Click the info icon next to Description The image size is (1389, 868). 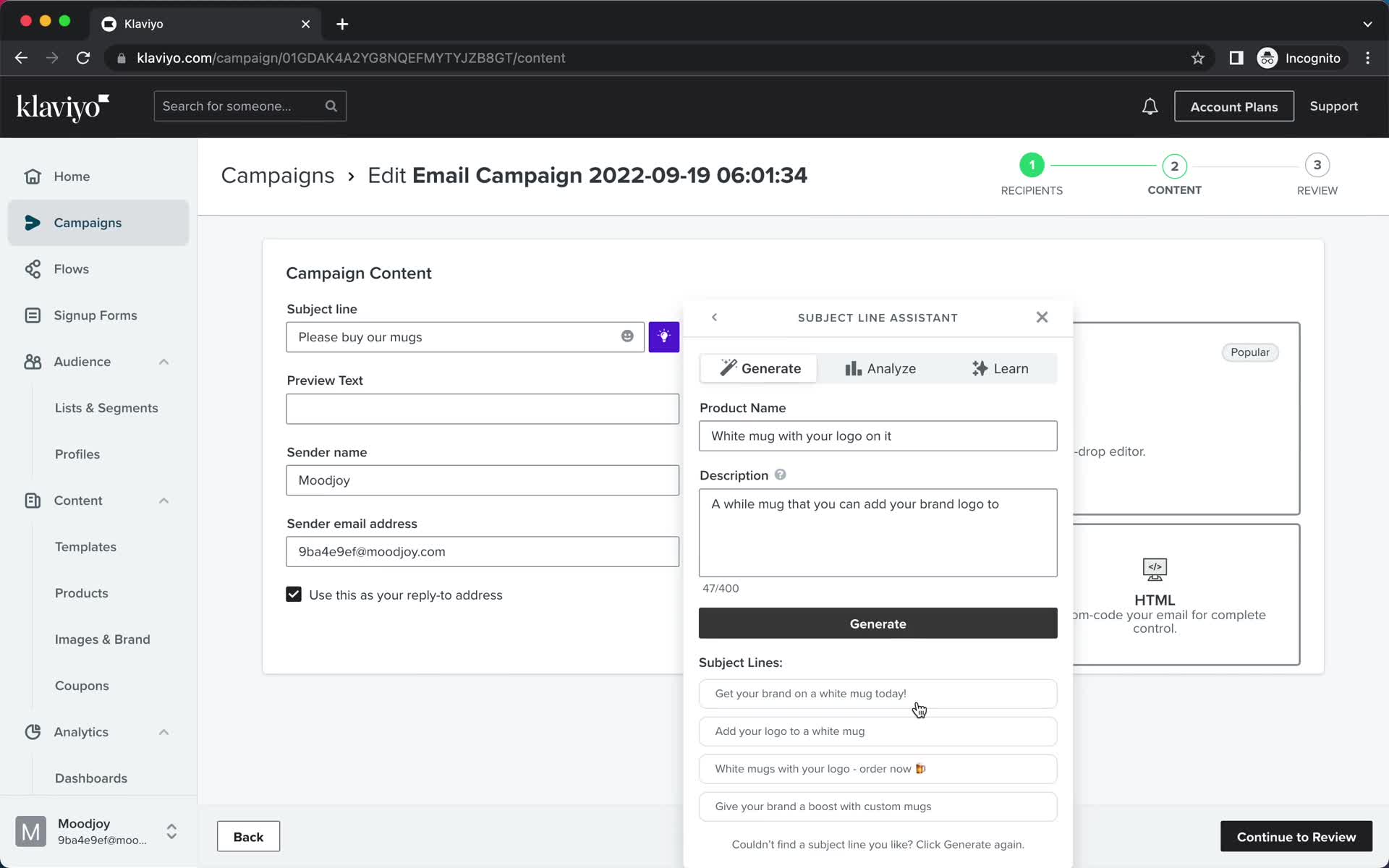pos(780,474)
